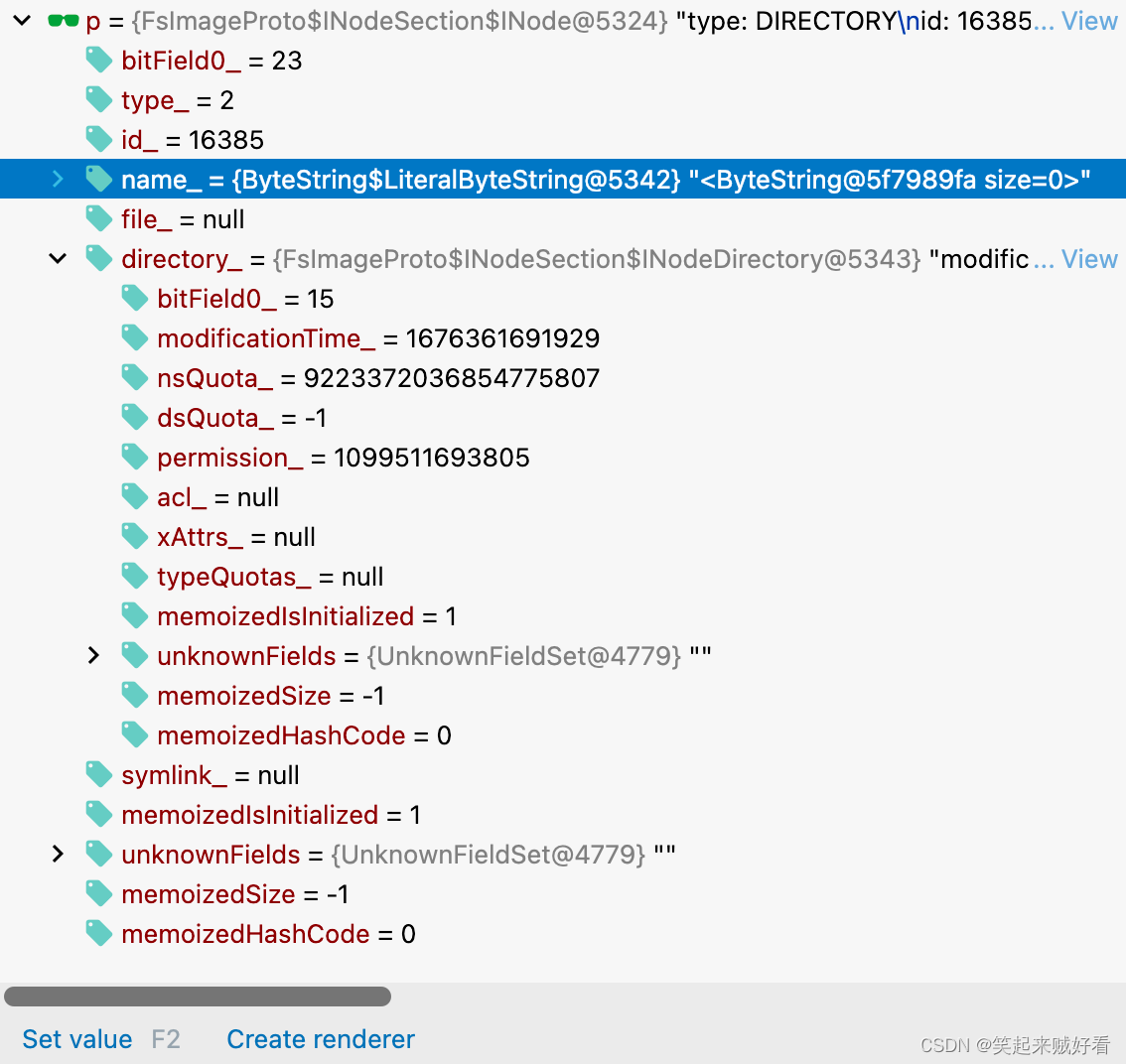Select the typeQuotas_ = null row
Viewport: 1126px width, 1064px height.
click(x=563, y=577)
